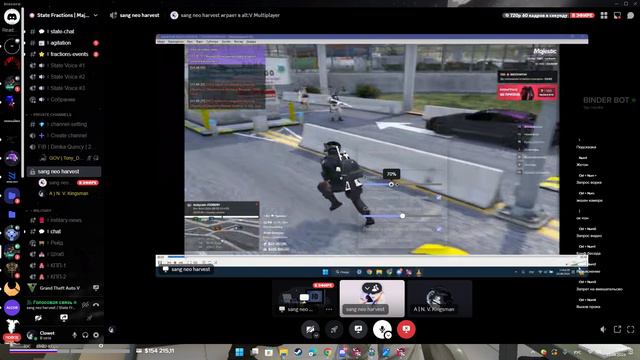Click share screen button in call controls
This screenshot has width=640, height=360.
click(x=358, y=329)
